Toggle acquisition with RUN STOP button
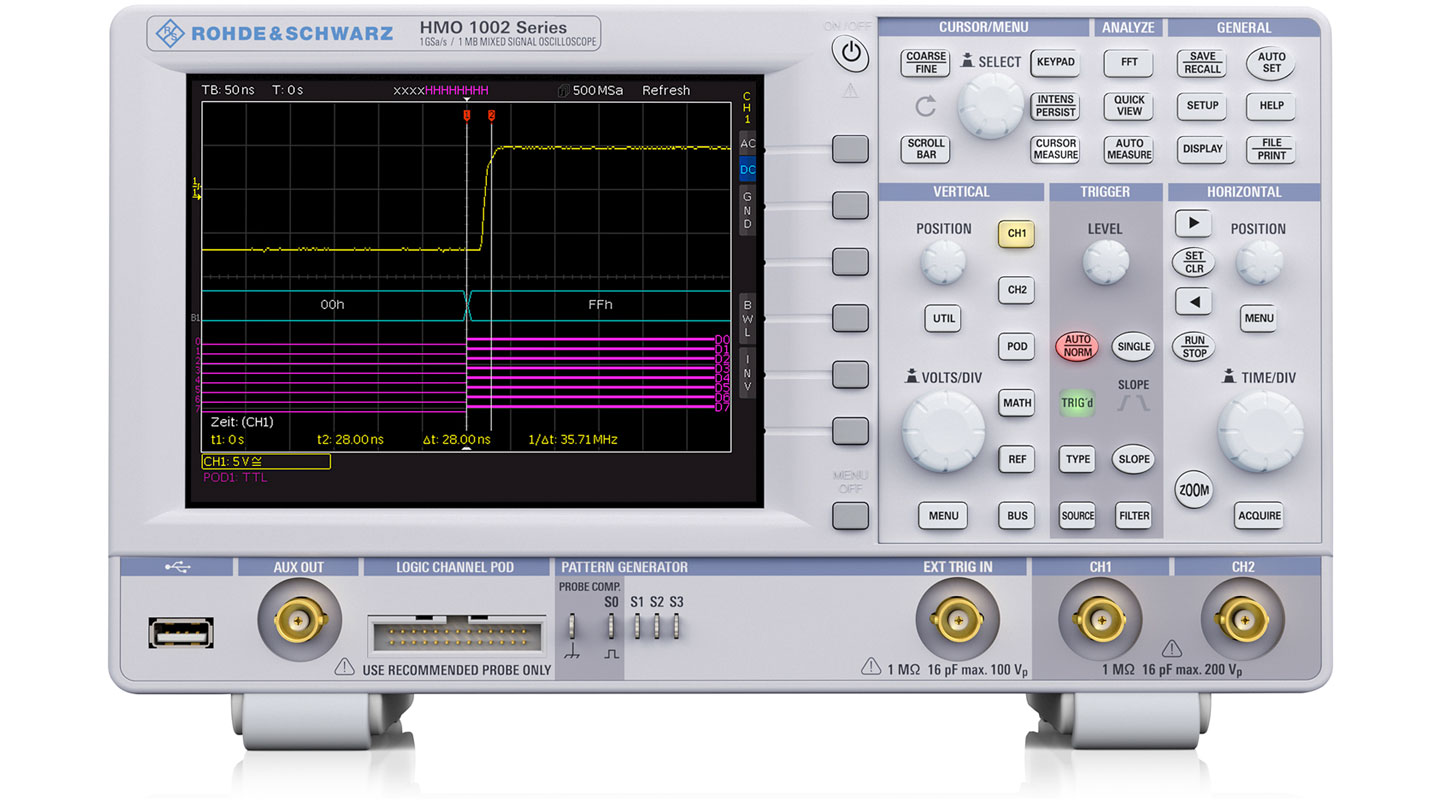Screen dimensions: 1440x810 (1193, 347)
